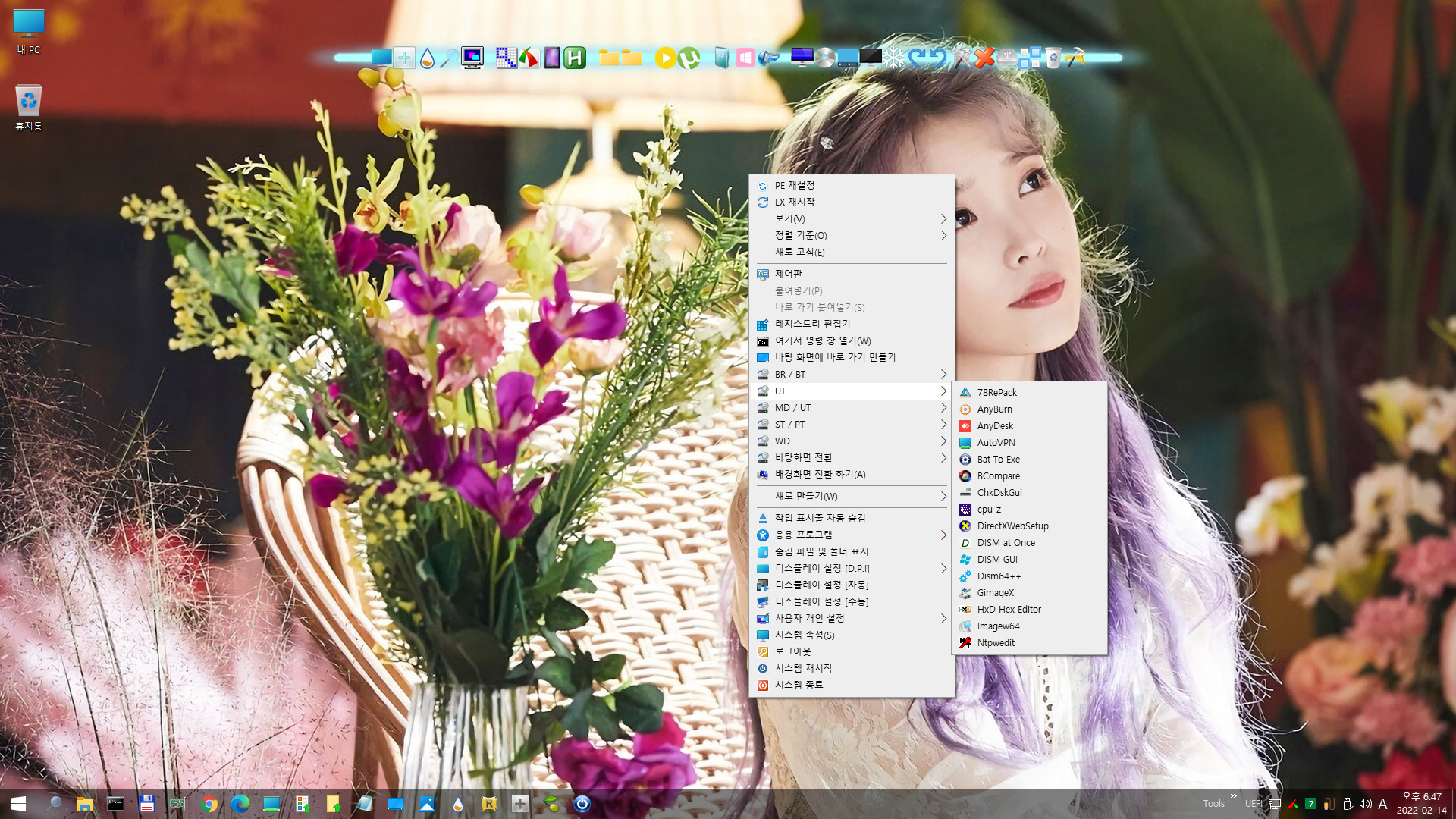This screenshot has width=1456, height=819.
Task: Open 제어판 from context menu
Action: [852, 274]
